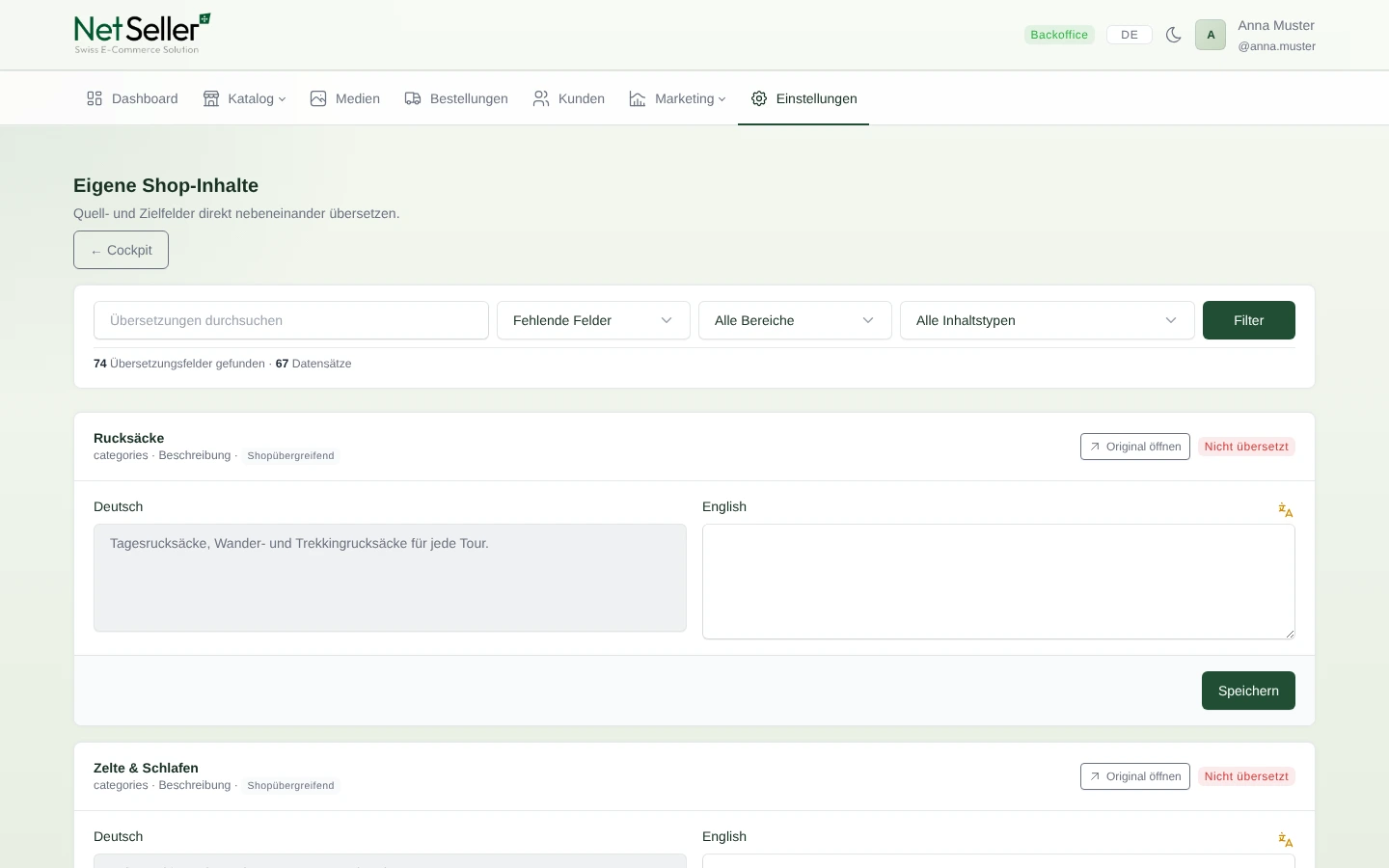
Task: Open the Alle Inhaltstypen dropdown
Action: pos(1048,320)
